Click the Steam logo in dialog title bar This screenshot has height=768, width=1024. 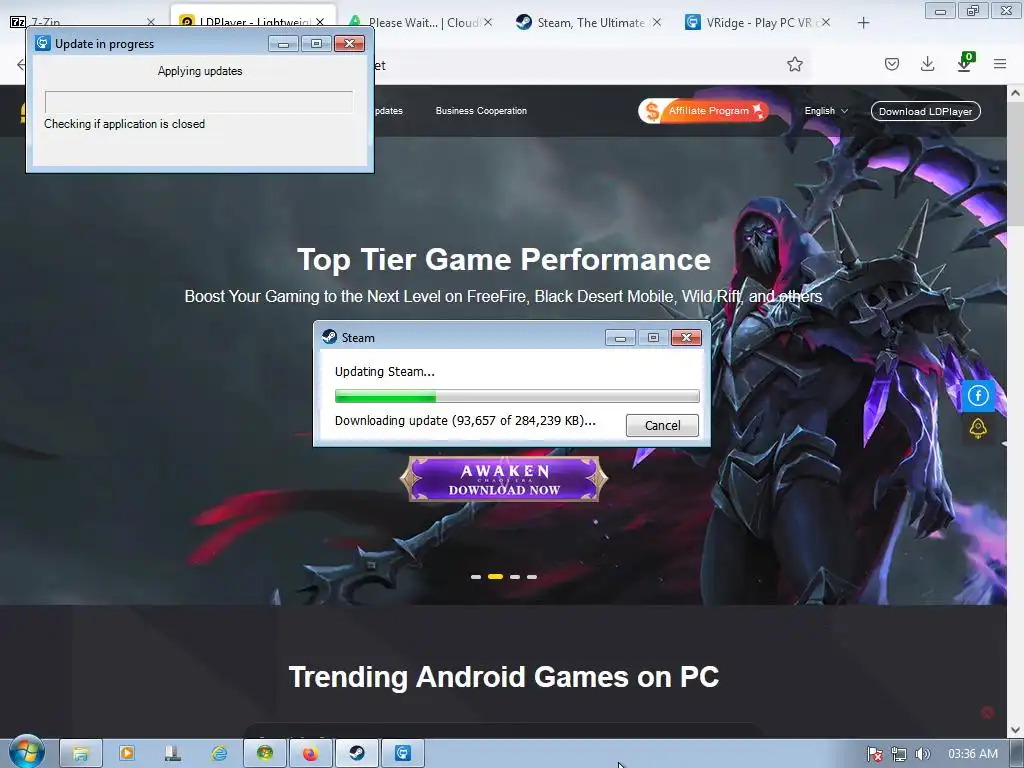tap(330, 337)
